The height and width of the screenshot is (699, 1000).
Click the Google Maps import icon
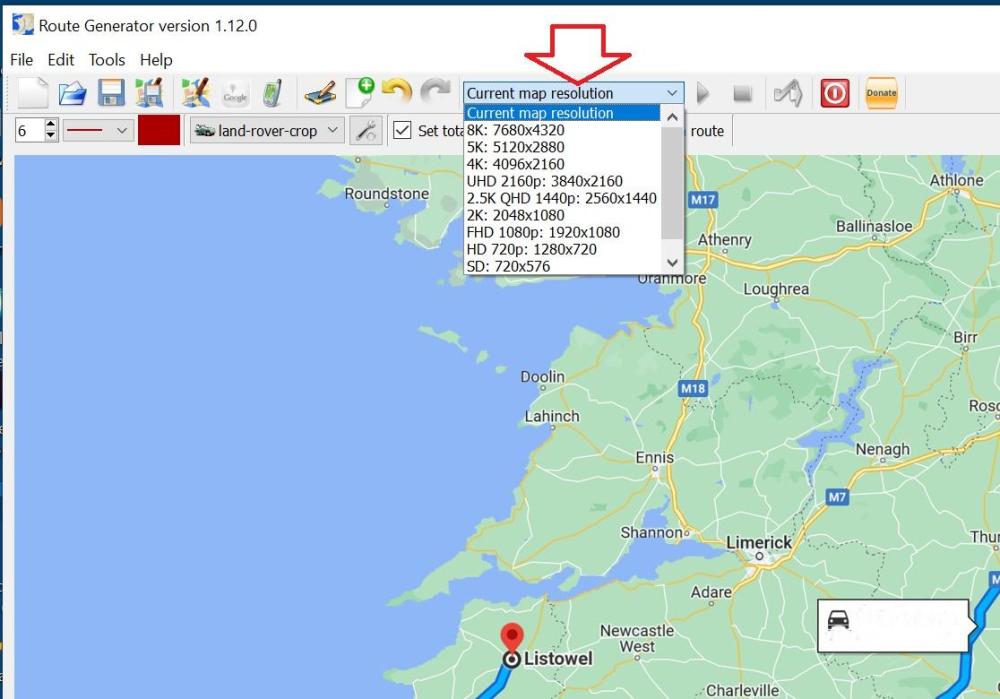click(235, 93)
